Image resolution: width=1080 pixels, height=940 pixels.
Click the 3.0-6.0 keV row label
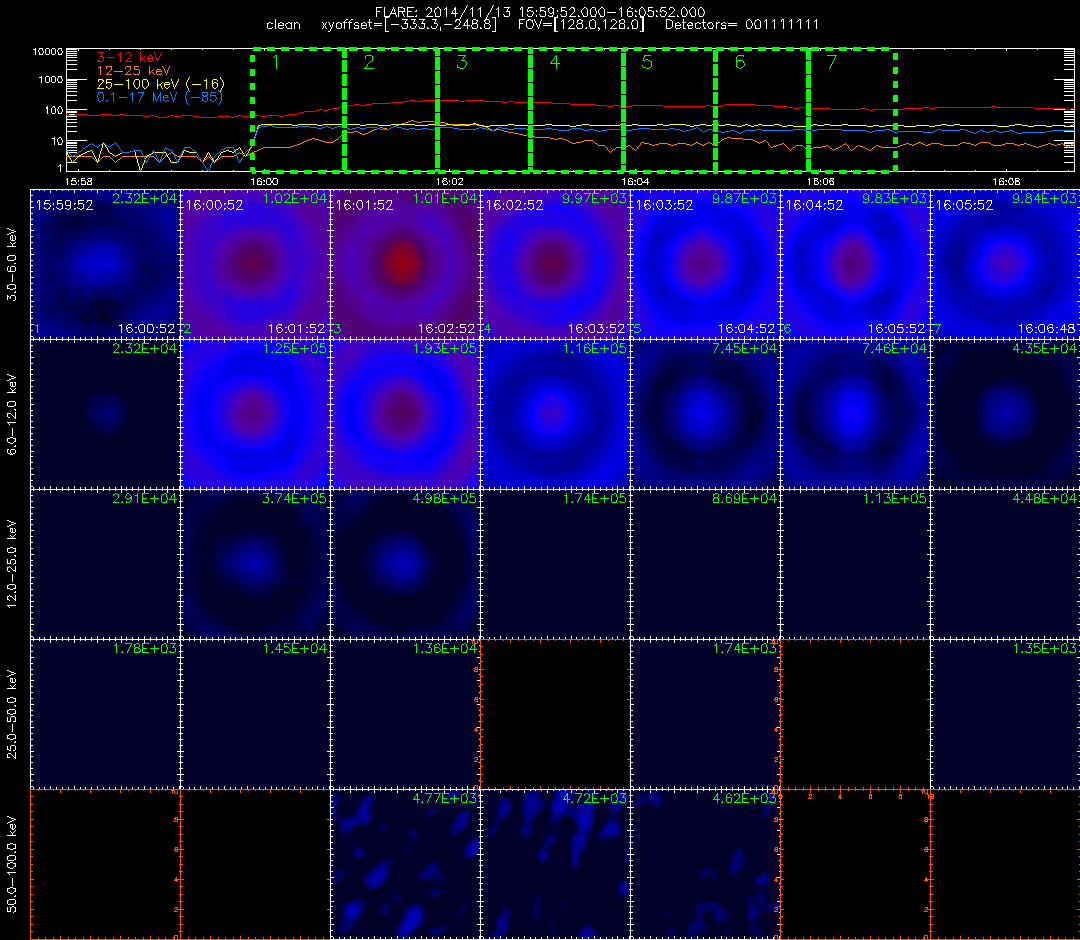pyautogui.click(x=12, y=264)
